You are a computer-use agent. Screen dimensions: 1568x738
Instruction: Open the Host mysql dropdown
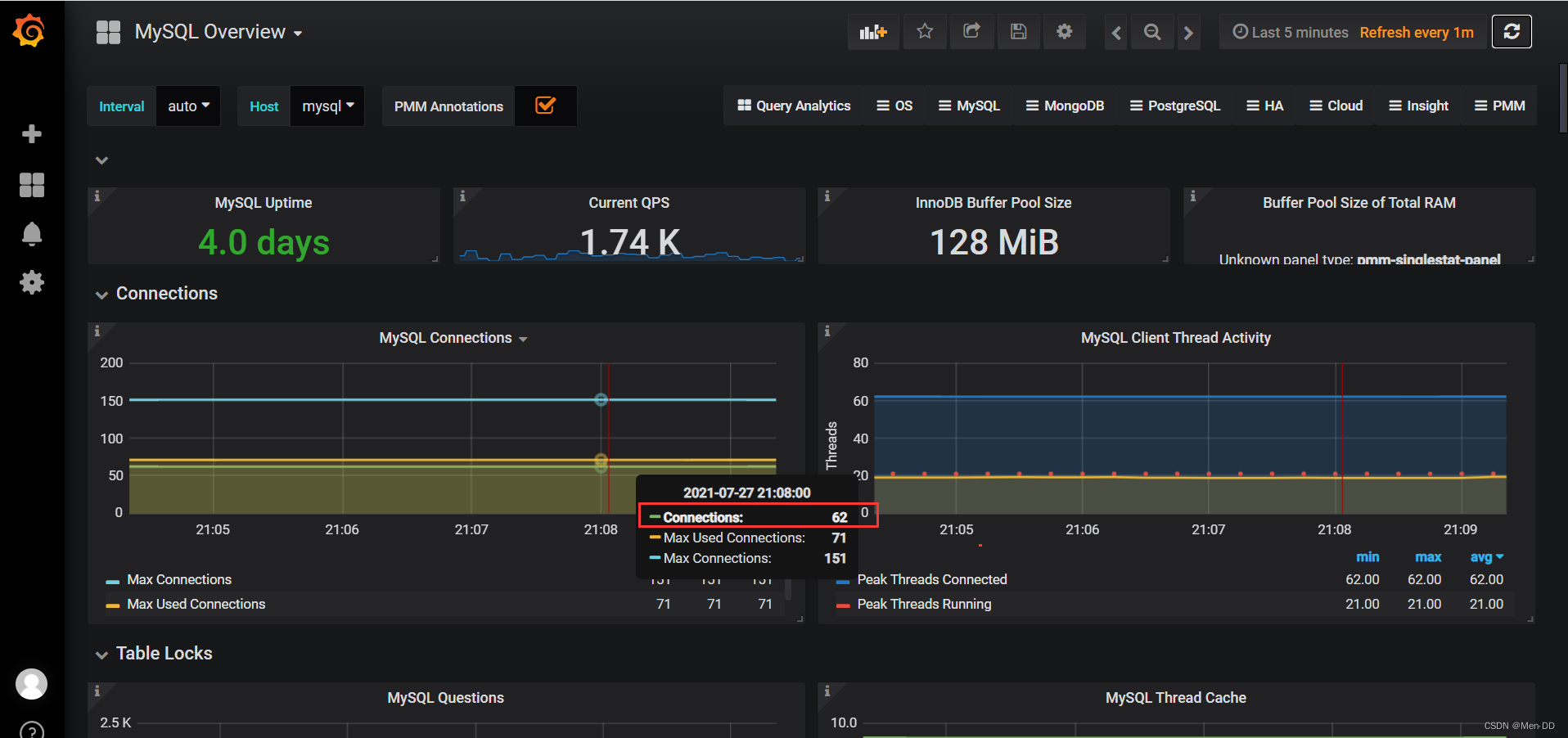(x=327, y=106)
